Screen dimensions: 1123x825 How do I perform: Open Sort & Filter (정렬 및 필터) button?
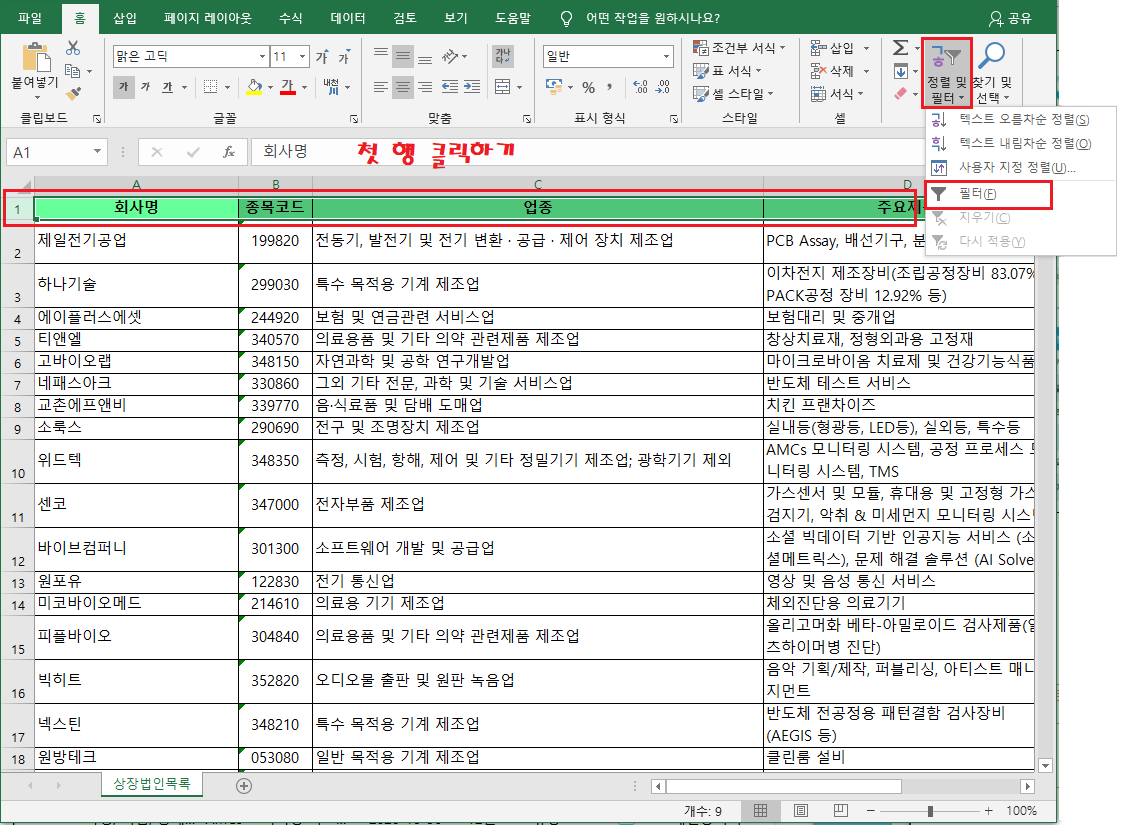pos(947,73)
